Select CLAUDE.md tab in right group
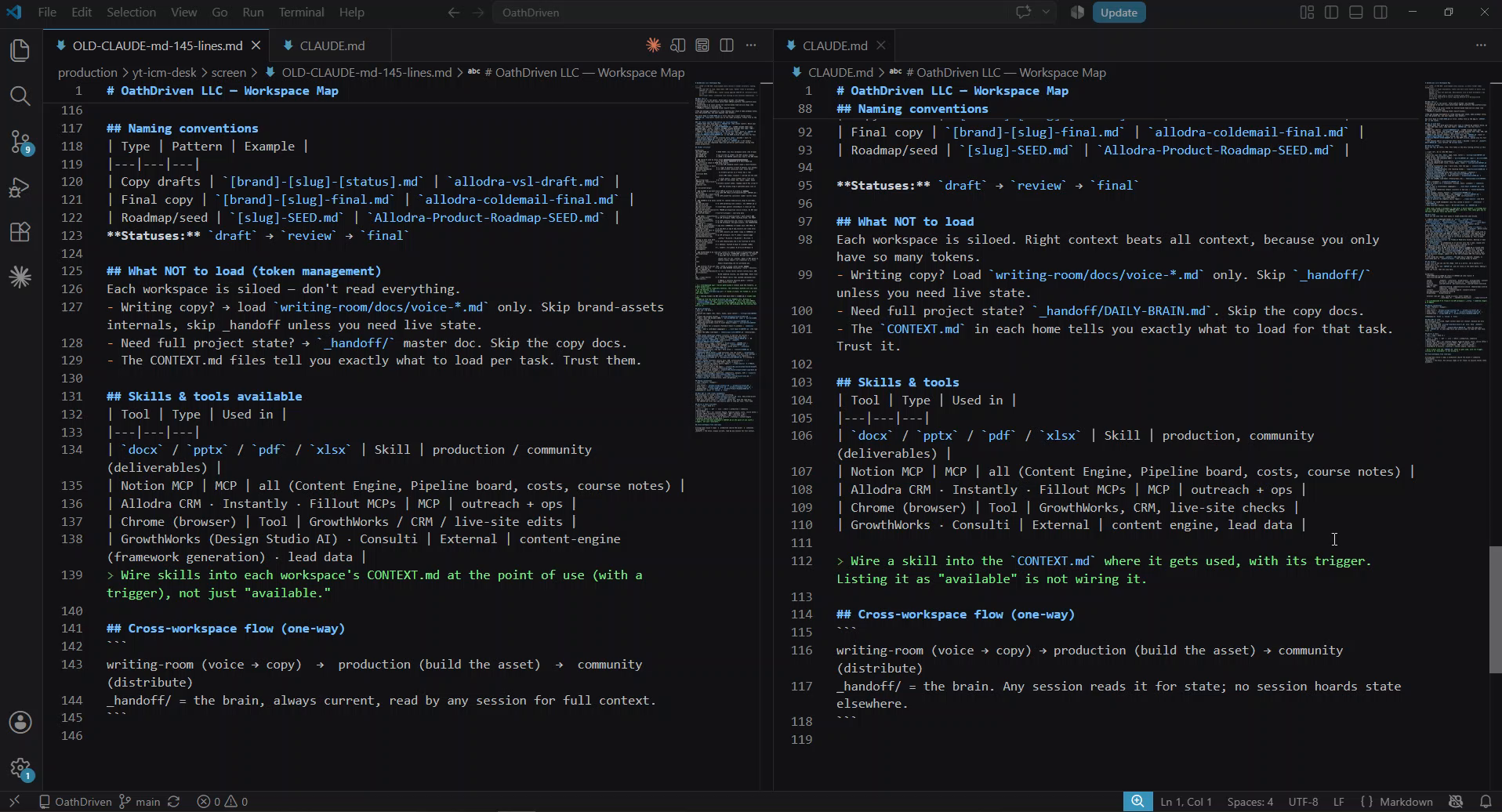The width and height of the screenshot is (1502, 812). coord(834,45)
